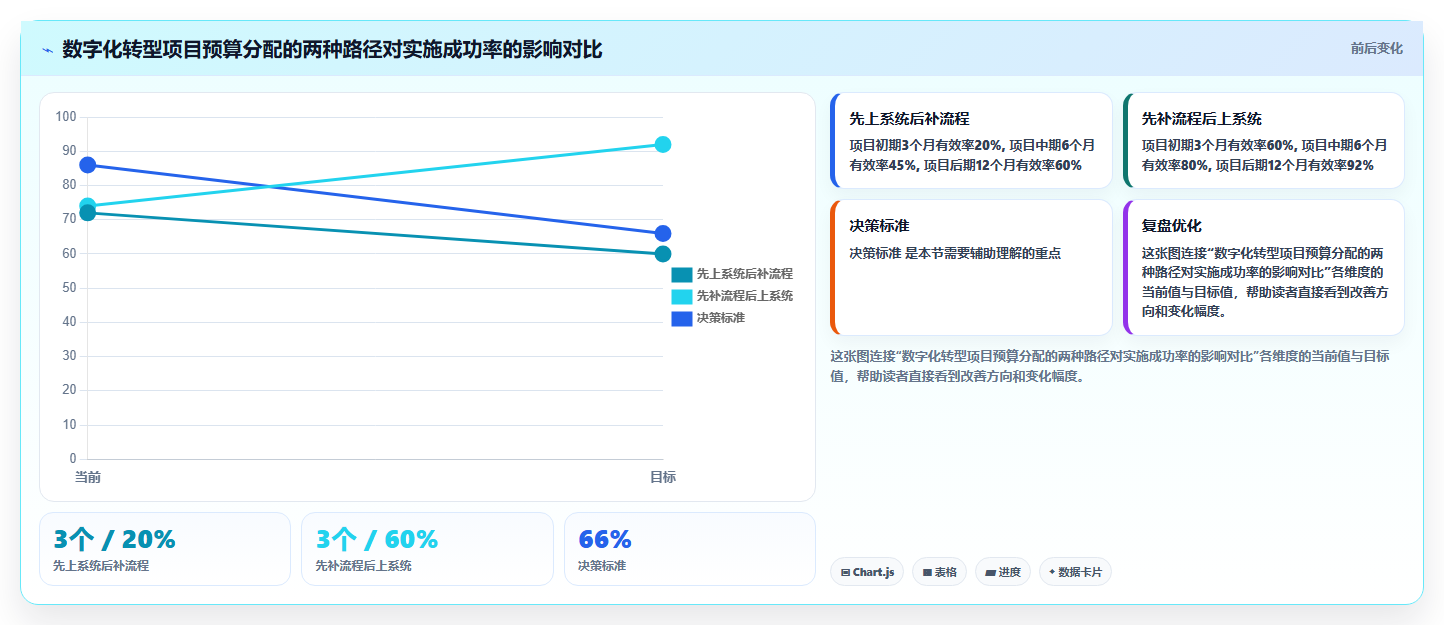Click the summary paragraph below the info cards

[1109, 366]
